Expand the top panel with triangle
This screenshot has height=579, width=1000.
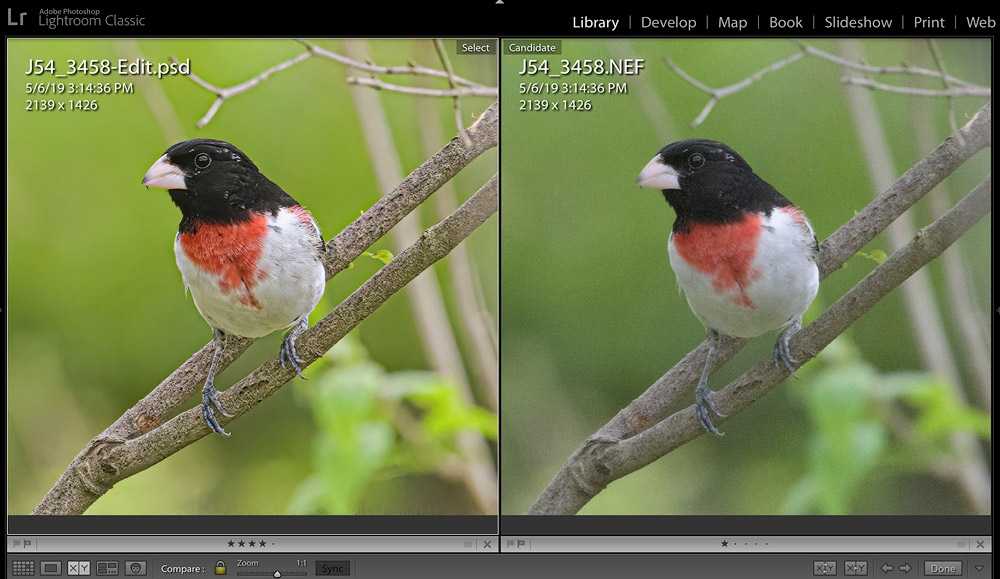pyautogui.click(x=499, y=3)
